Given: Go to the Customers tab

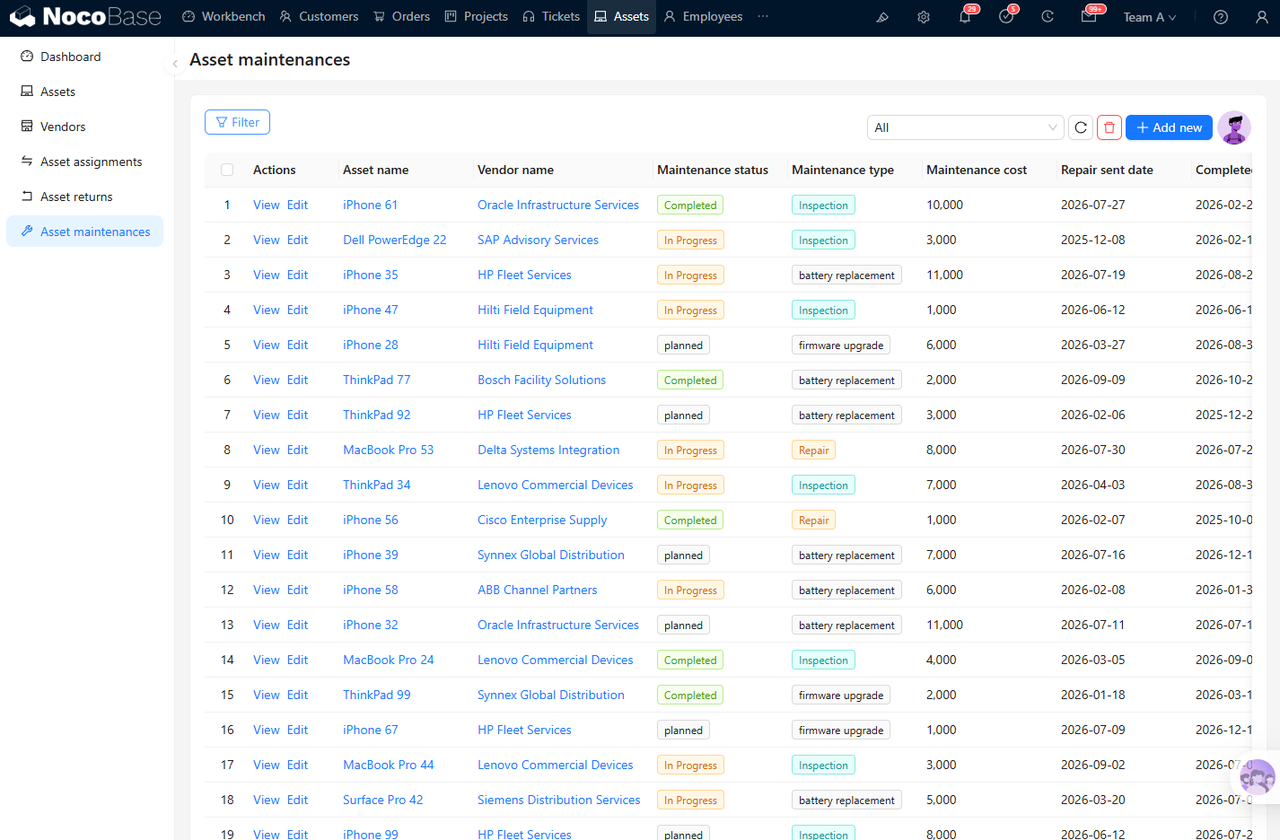Looking at the screenshot, I should [319, 17].
